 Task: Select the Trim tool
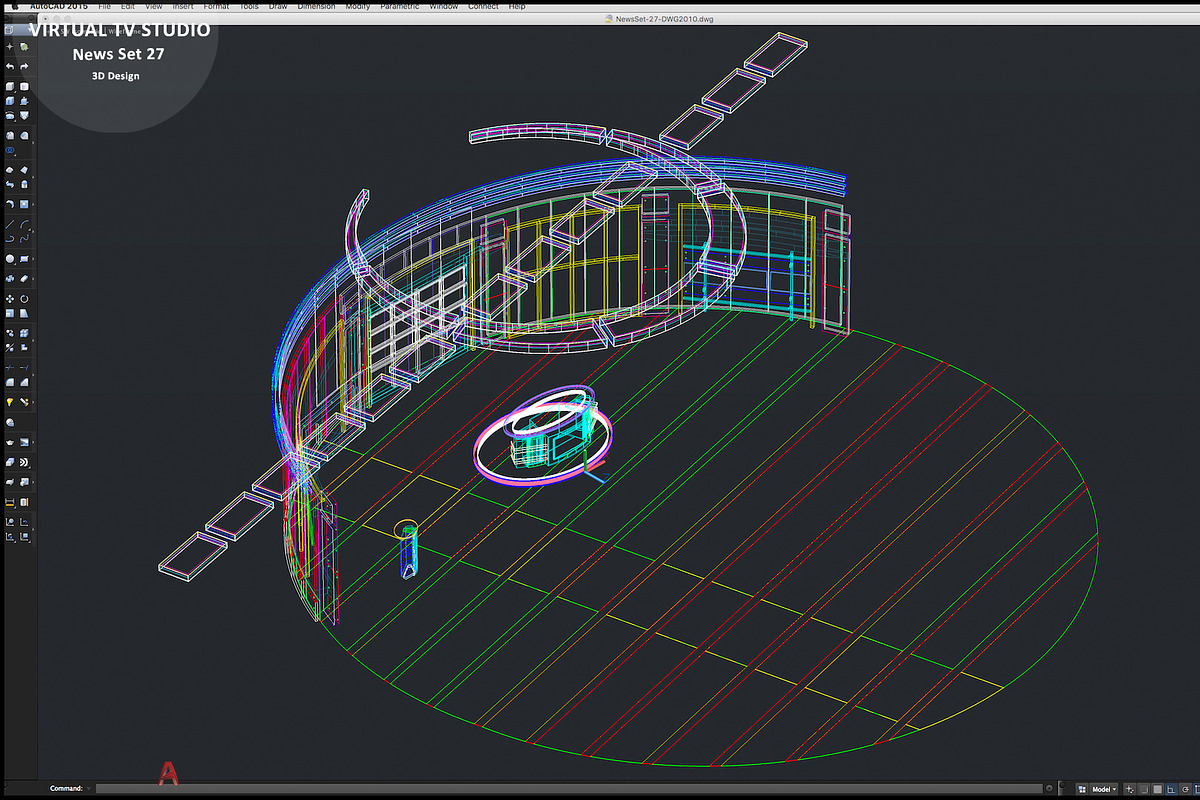[x=10, y=367]
